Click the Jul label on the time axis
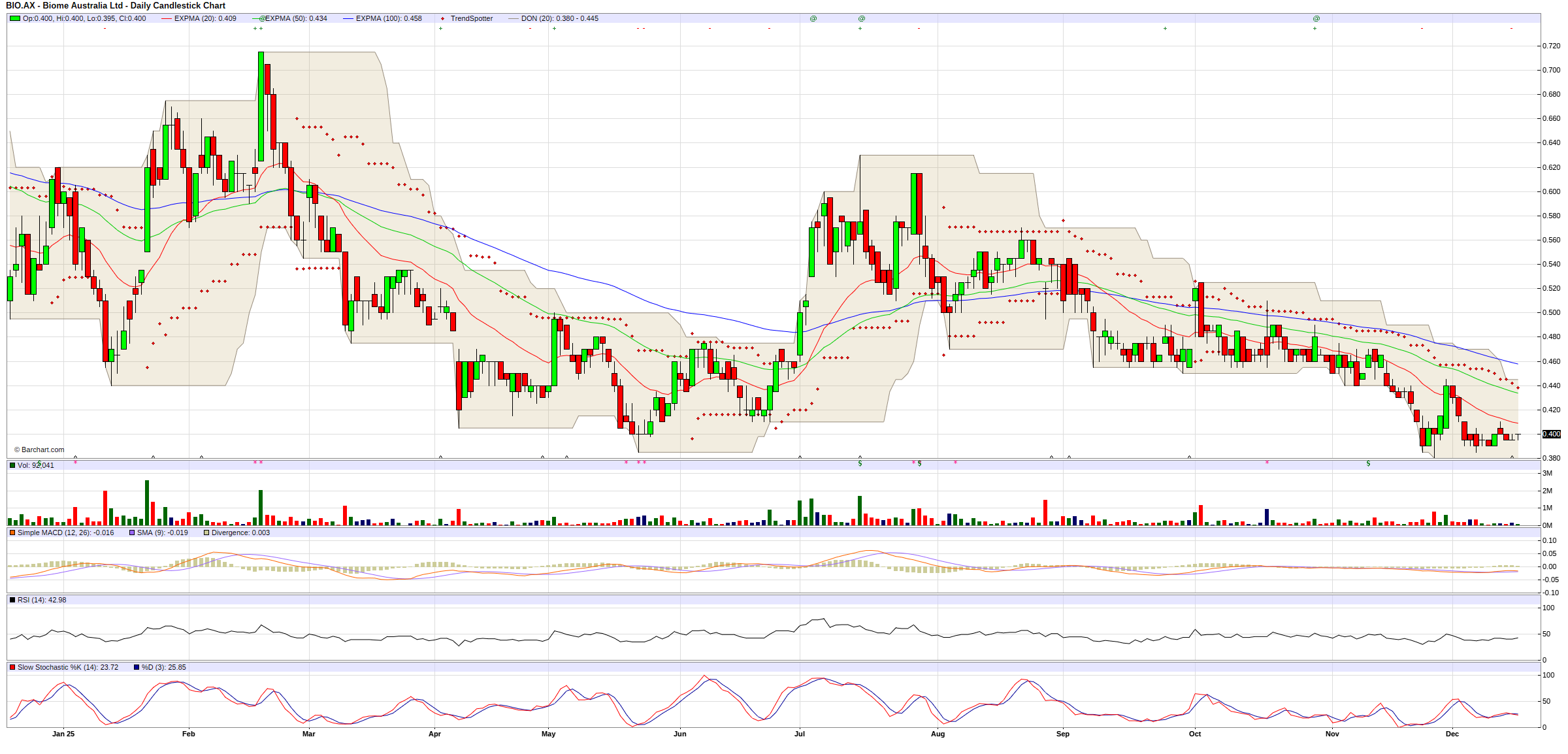Viewport: 1568px width, 754px height. point(800,734)
